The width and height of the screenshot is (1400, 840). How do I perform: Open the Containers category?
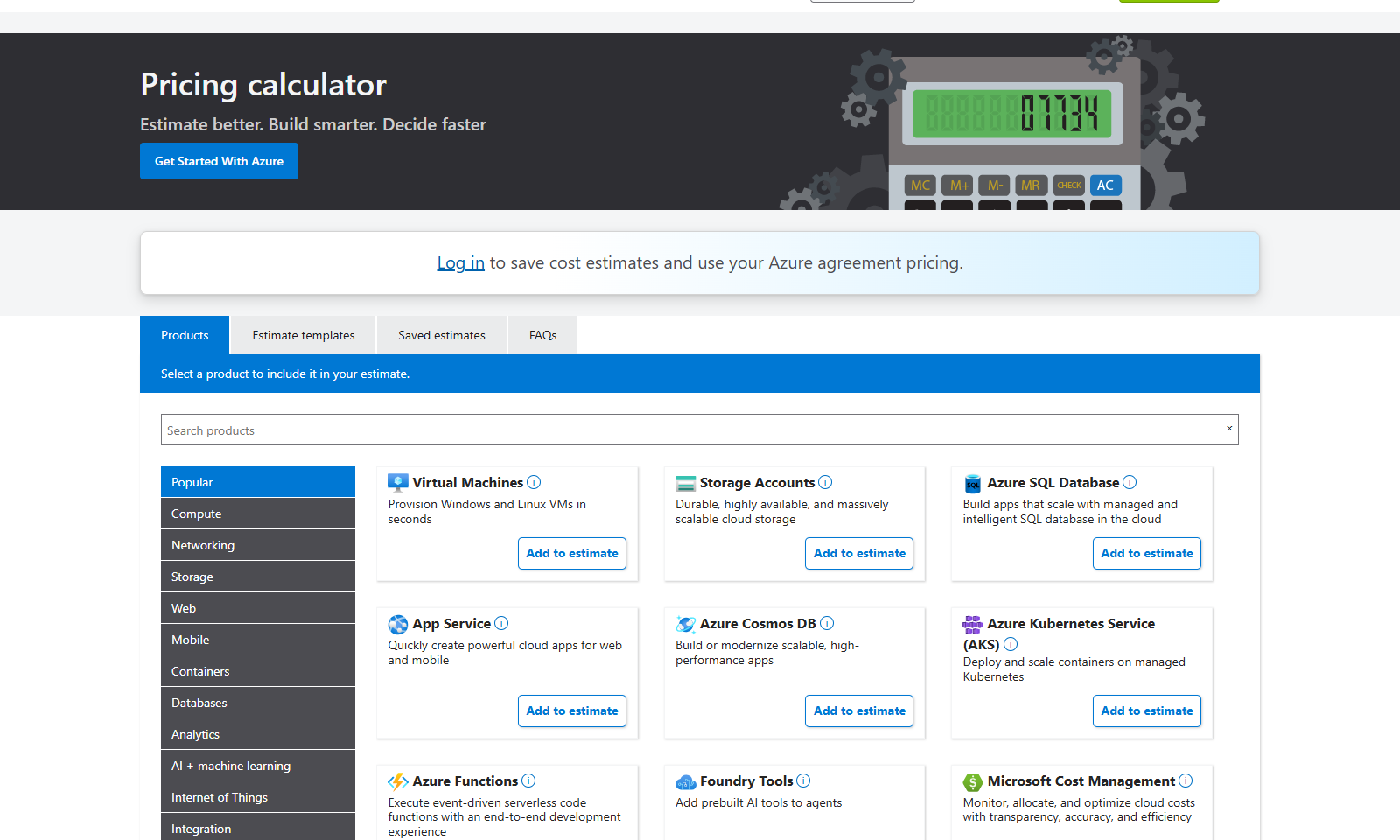[258, 671]
